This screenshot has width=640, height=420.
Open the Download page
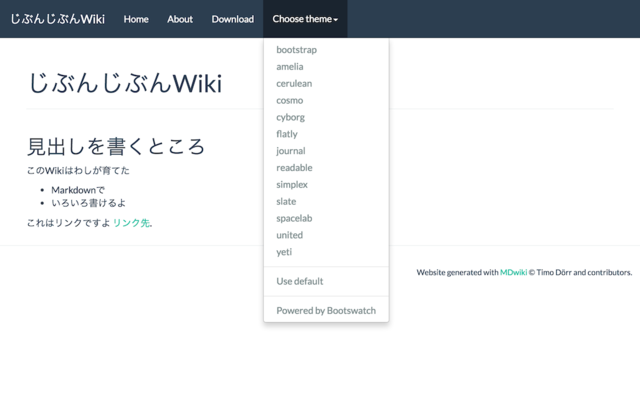233,19
